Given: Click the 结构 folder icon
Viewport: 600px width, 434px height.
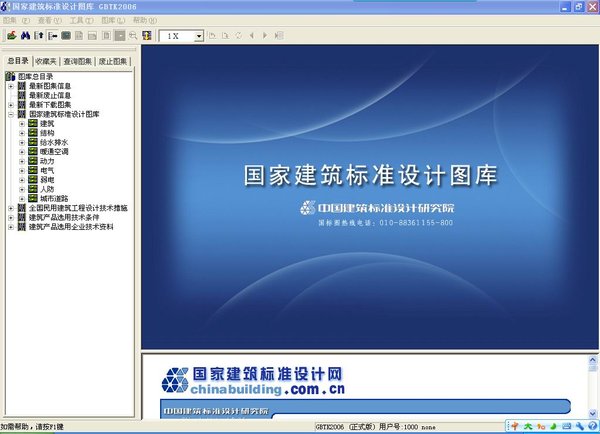Looking at the screenshot, I should point(33,133).
